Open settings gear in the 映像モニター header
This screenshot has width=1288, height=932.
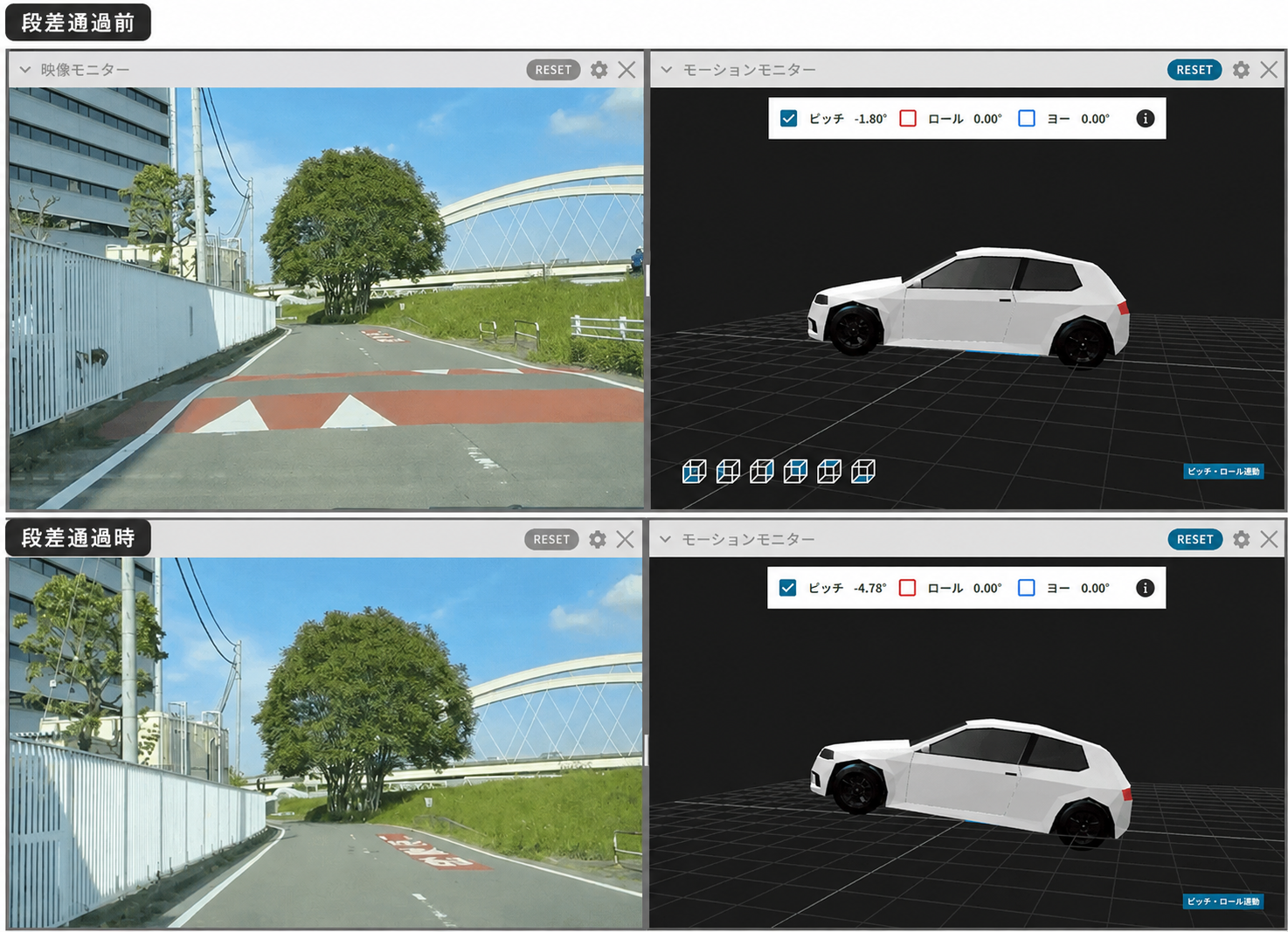point(599,70)
